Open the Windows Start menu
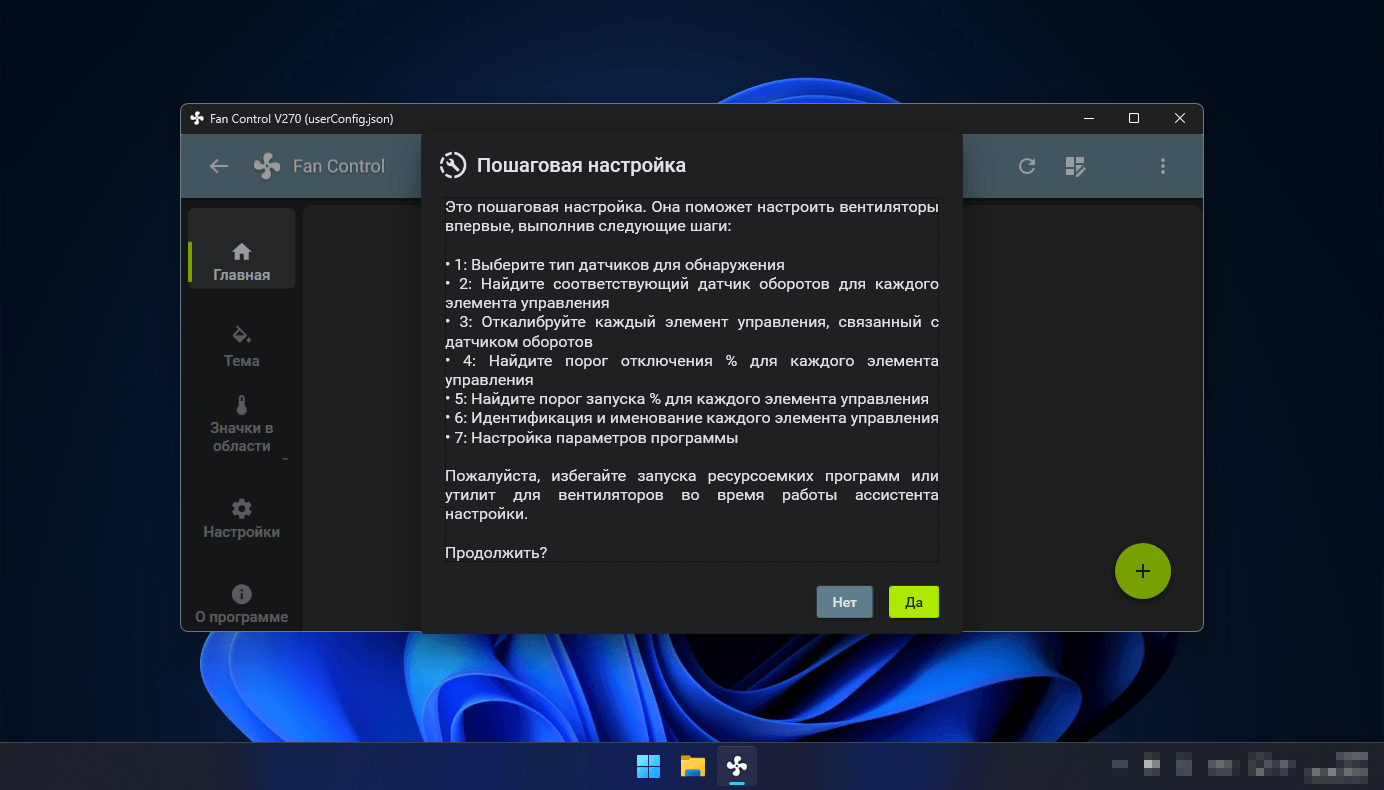This screenshot has width=1384, height=790. pos(648,766)
